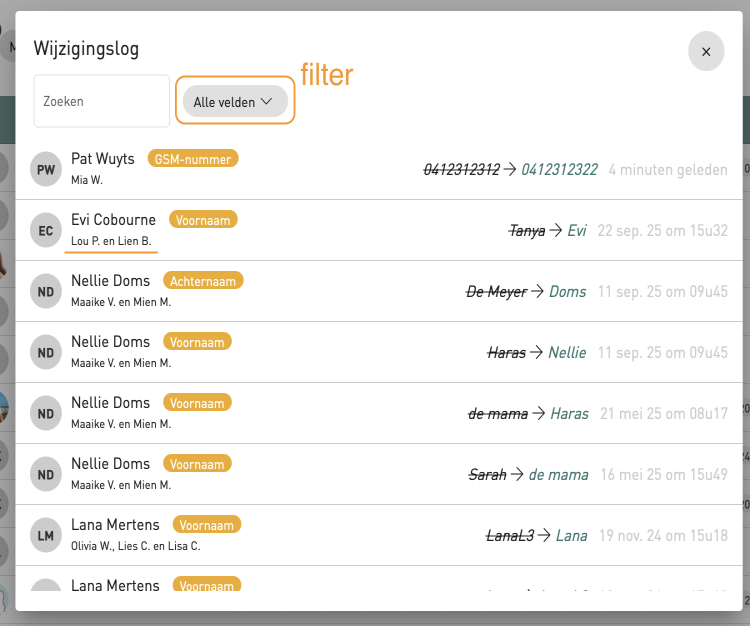This screenshot has width=750, height=626.
Task: Open the Alle velden filter dropdown
Action: pos(235,101)
